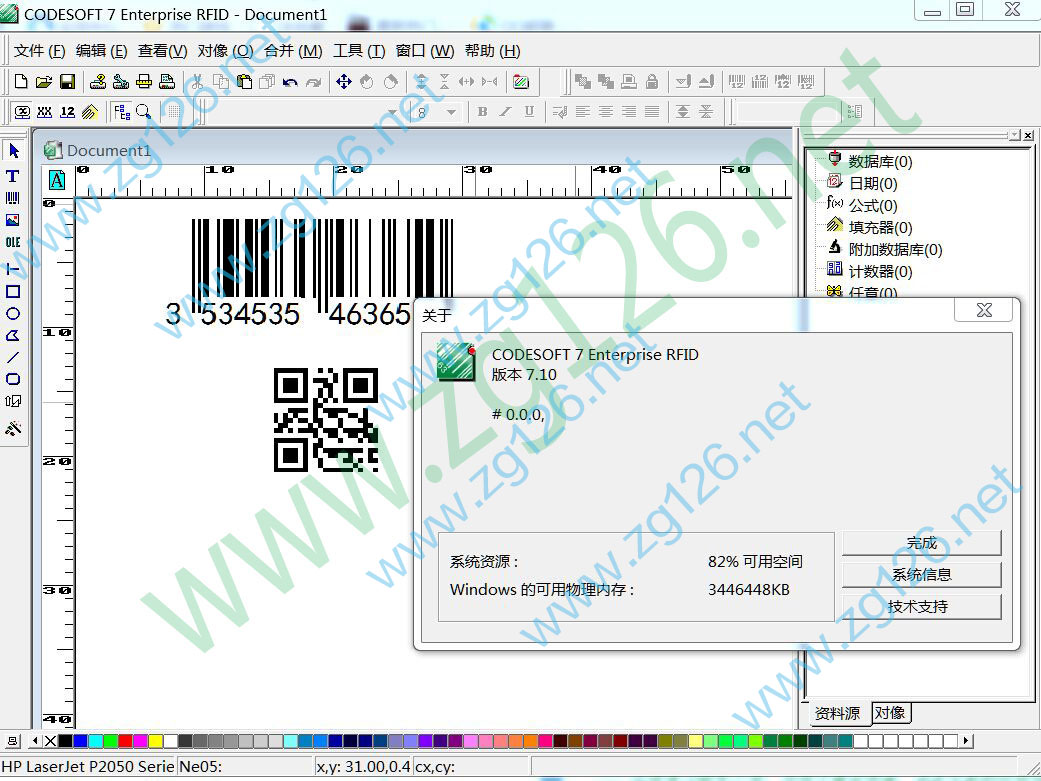Close the data source side panel

click(1028, 135)
